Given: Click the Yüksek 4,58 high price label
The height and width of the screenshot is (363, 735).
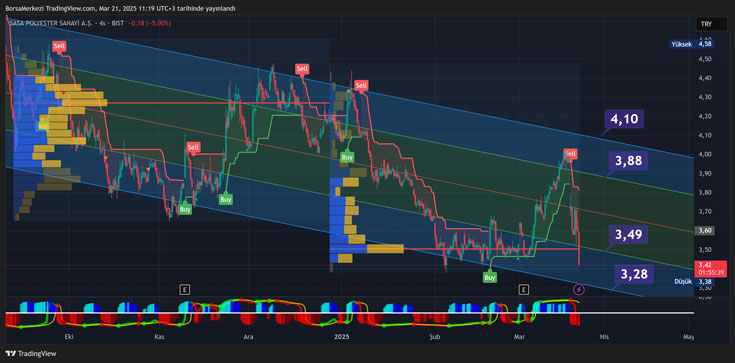Looking at the screenshot, I should click(x=692, y=44).
